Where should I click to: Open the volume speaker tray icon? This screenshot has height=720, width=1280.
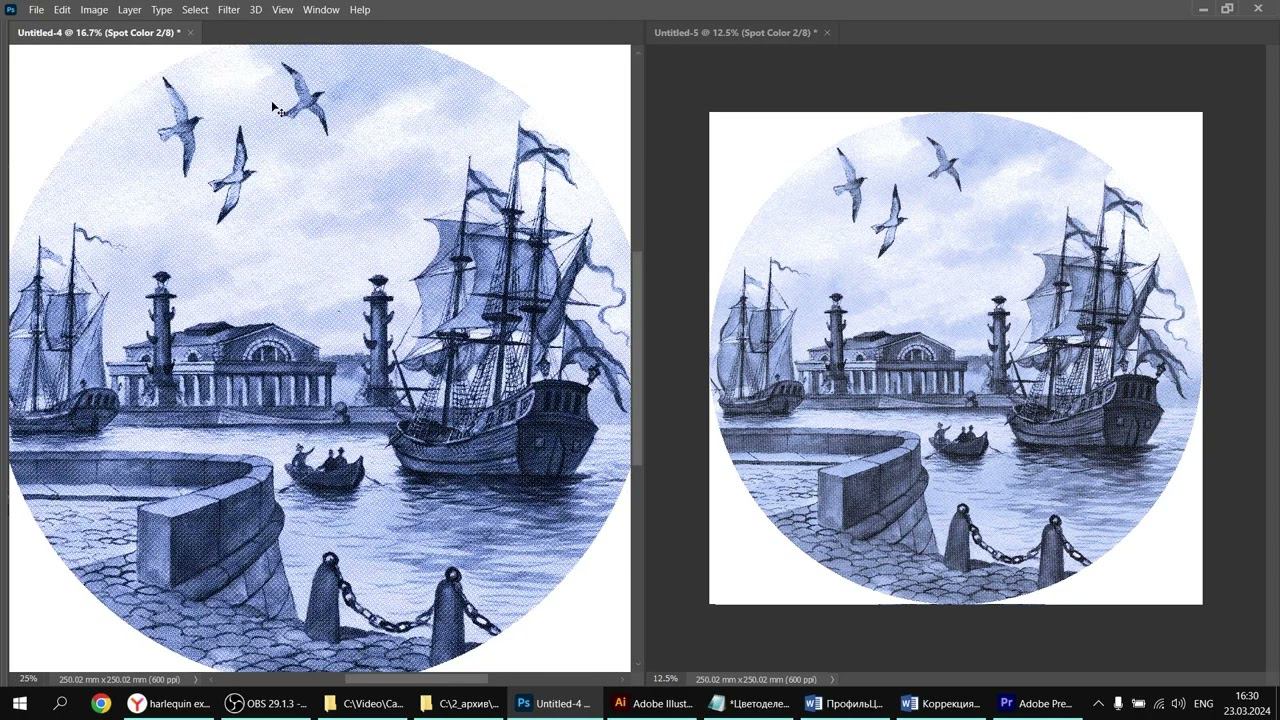(x=1178, y=703)
